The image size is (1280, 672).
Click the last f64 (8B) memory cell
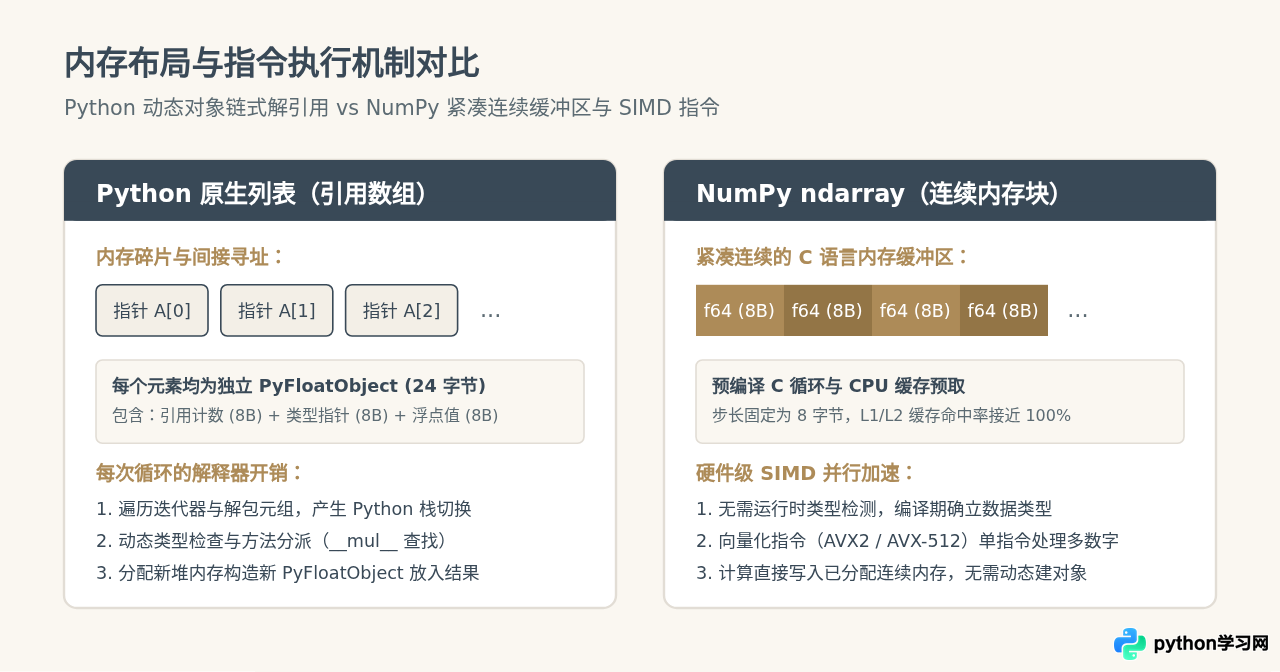point(1004,311)
